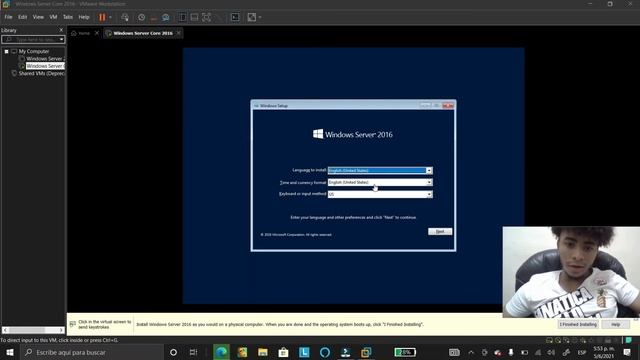The image size is (640, 360).
Task: Open Microsoft Store from the taskbar
Action: [x=283, y=352]
